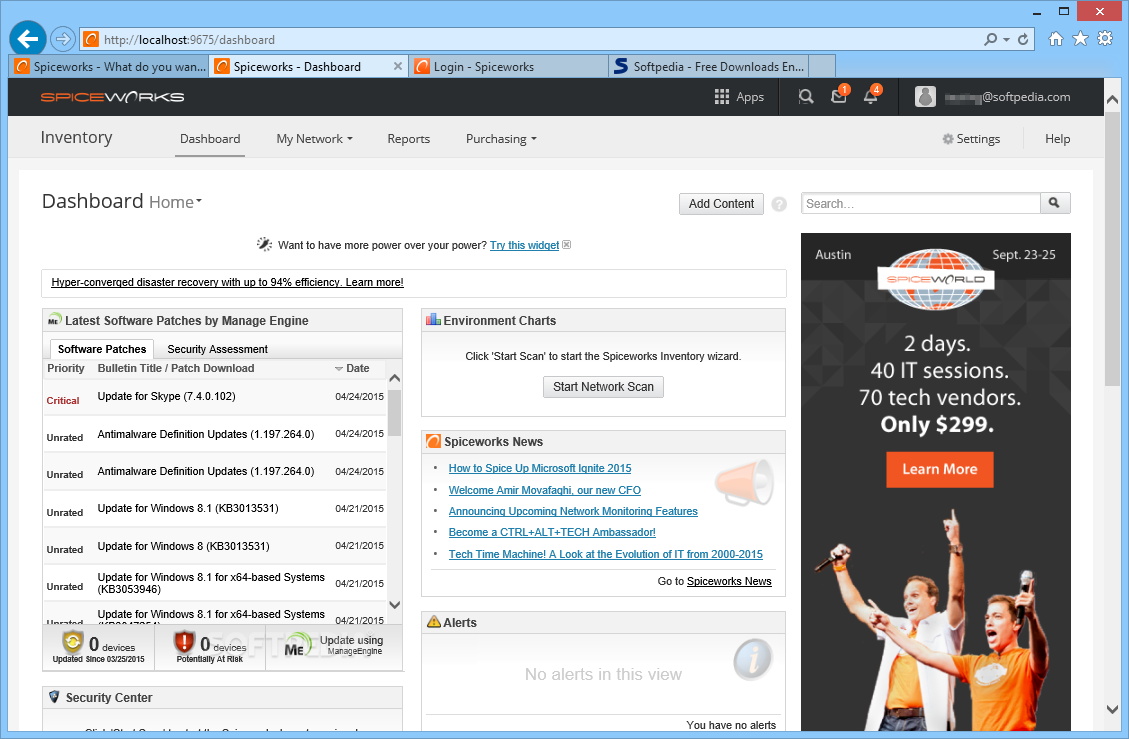Click the updated devices shield icon
This screenshot has width=1129, height=739.
click(73, 640)
